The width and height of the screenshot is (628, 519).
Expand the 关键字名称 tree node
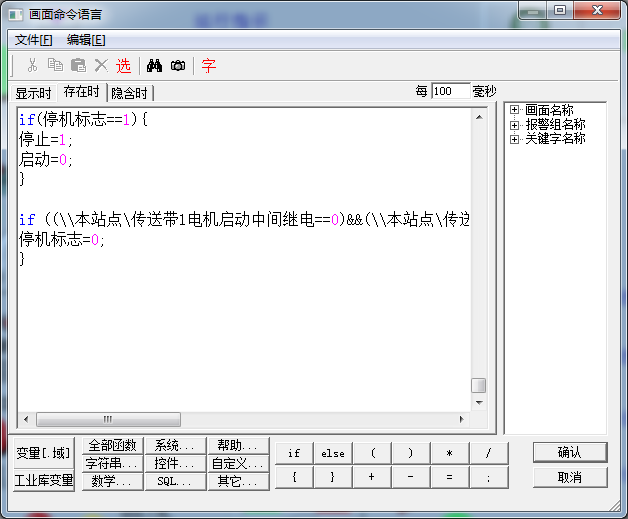514,139
